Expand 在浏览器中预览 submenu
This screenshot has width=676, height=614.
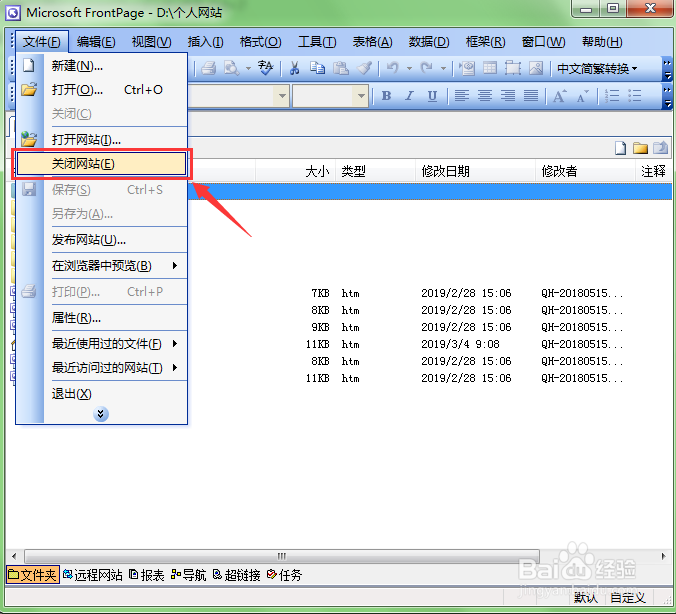[x=174, y=266]
